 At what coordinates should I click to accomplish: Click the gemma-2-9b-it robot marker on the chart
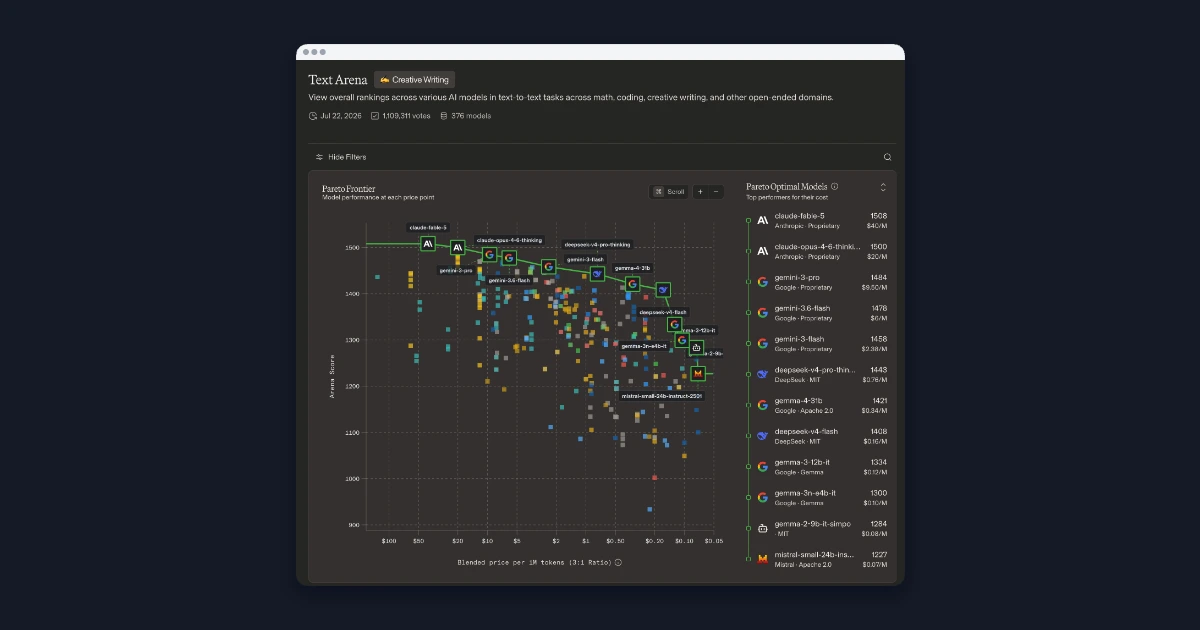696,348
